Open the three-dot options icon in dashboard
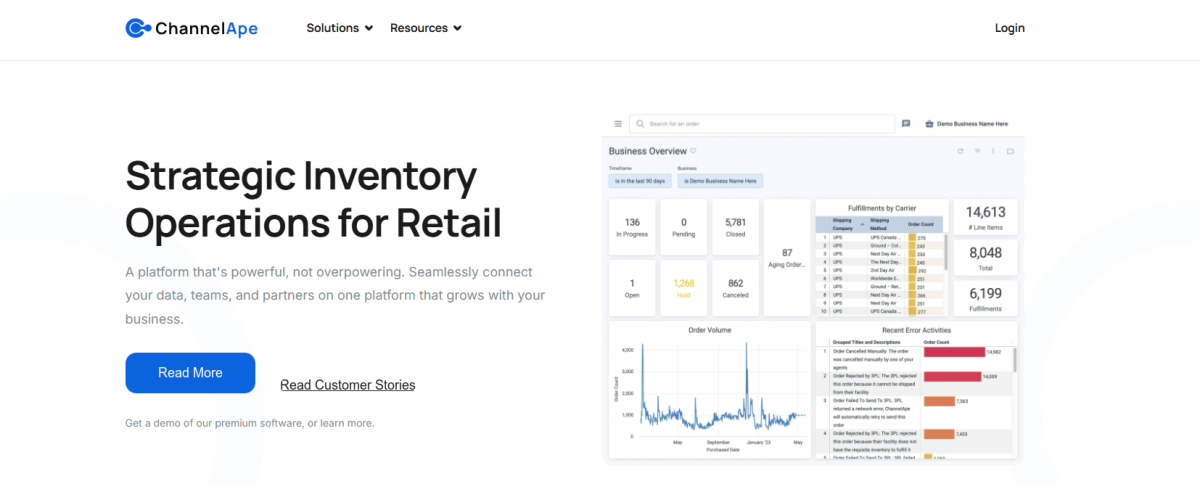 coord(993,151)
